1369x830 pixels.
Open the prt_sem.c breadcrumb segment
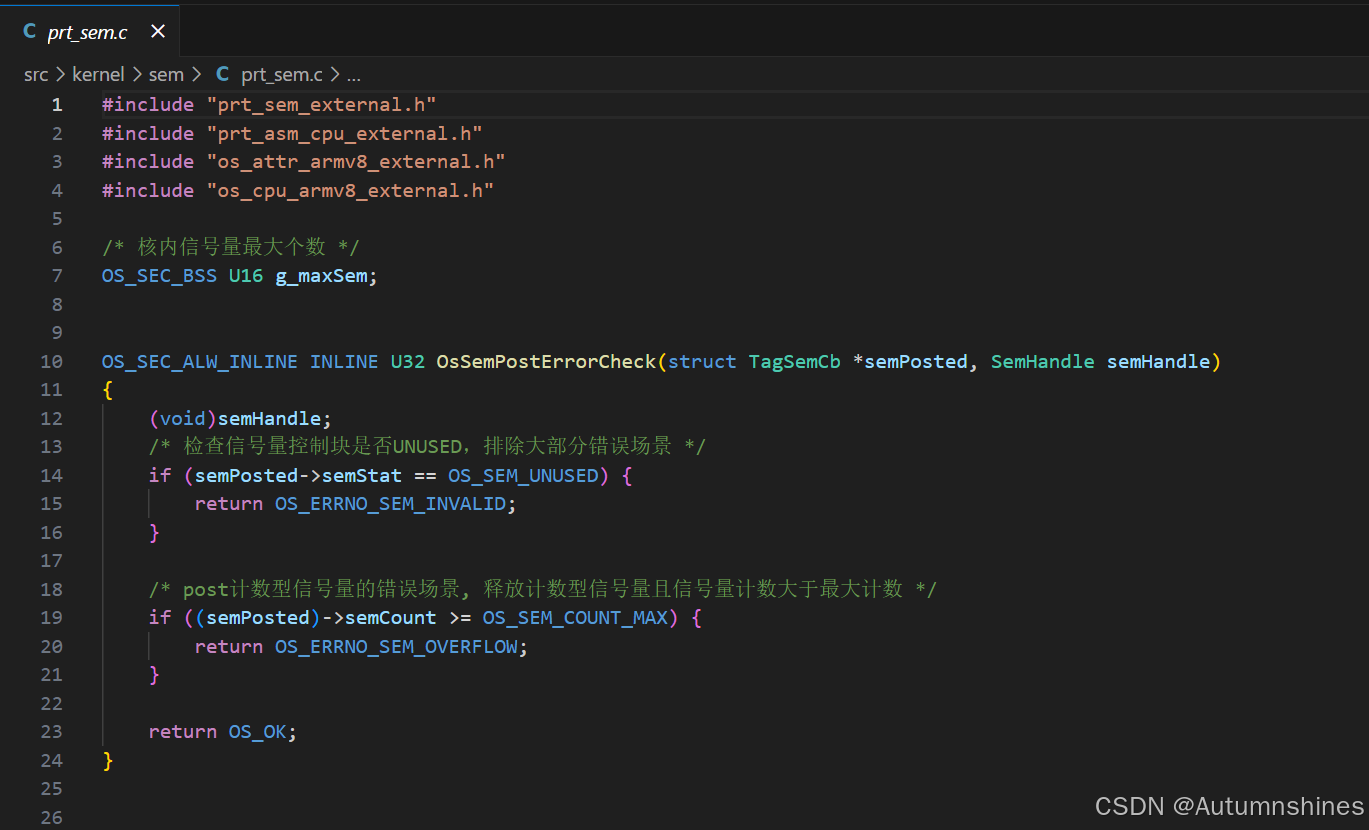pos(281,74)
